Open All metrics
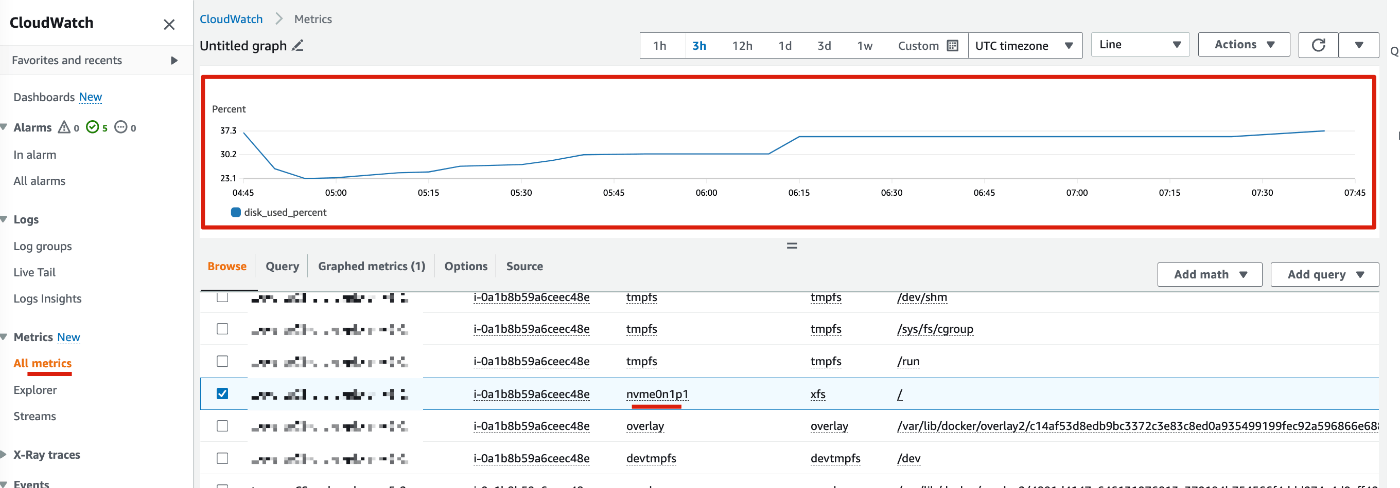 (x=43, y=363)
